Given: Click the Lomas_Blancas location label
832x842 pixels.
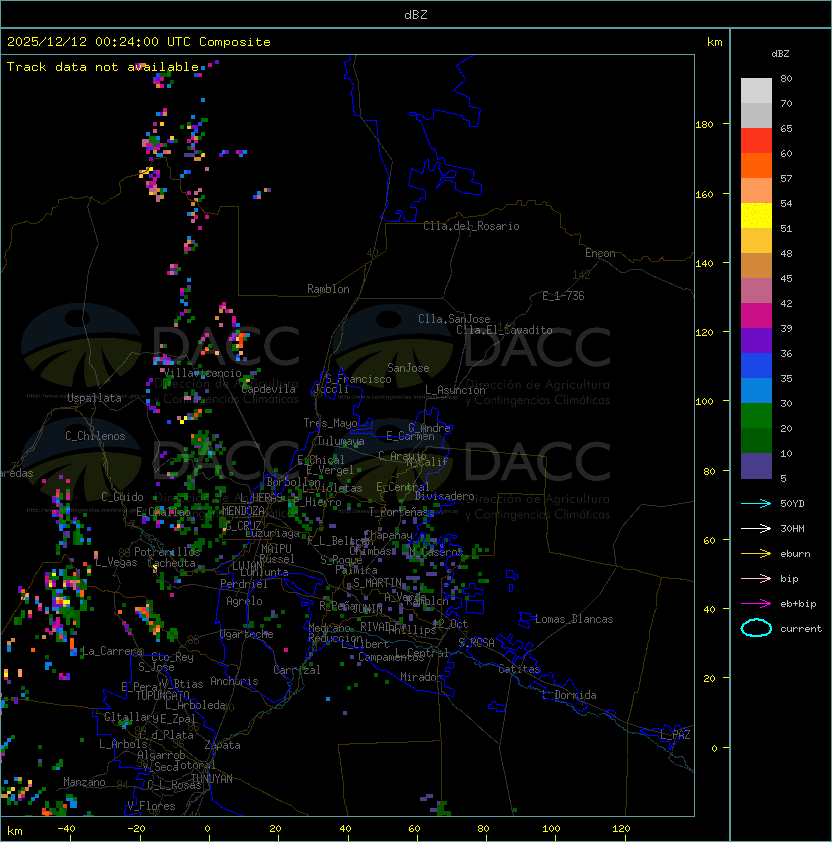Looking at the screenshot, I should tap(574, 619).
